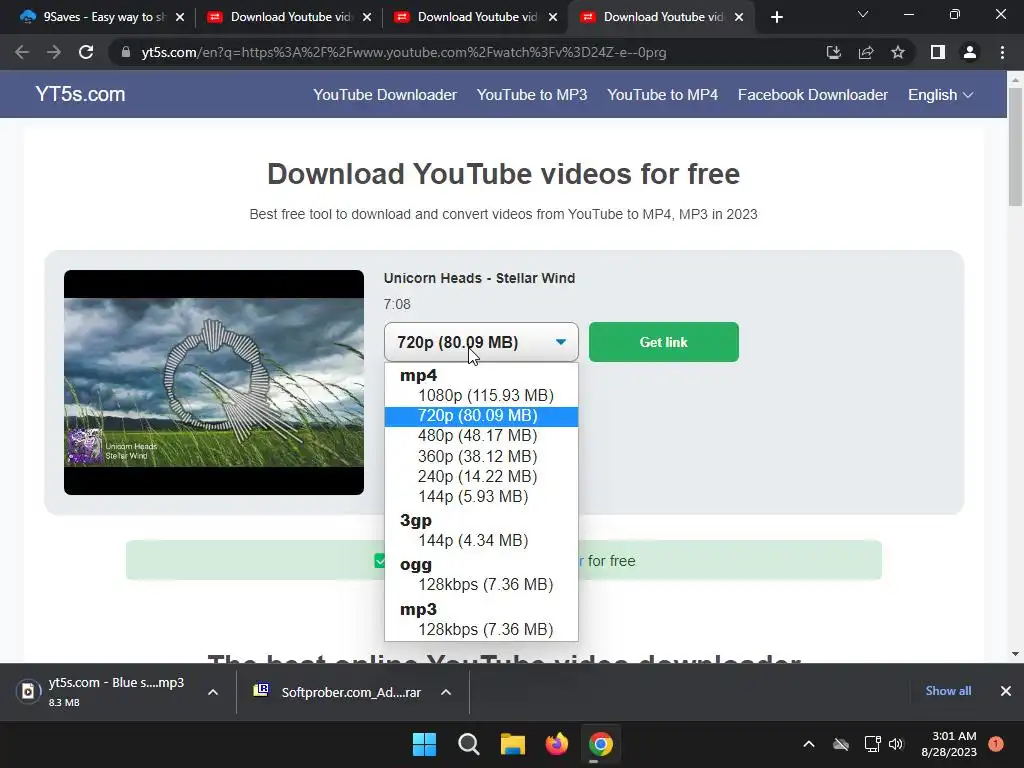
Task: Click the Chrome taskbar icon
Action: click(x=600, y=744)
